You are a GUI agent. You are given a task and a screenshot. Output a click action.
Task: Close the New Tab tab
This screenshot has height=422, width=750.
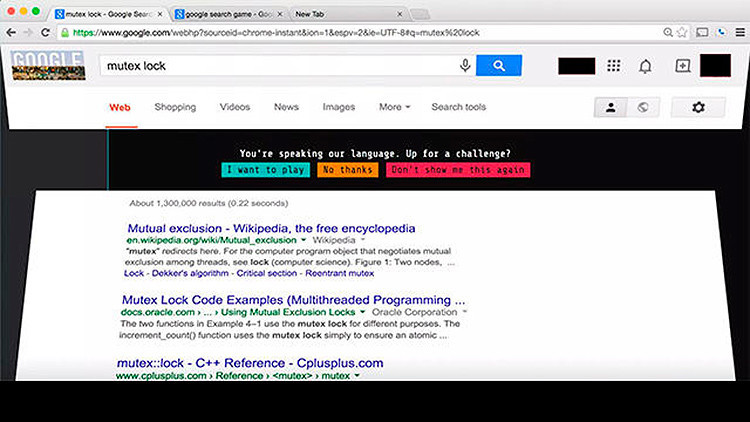coord(399,14)
